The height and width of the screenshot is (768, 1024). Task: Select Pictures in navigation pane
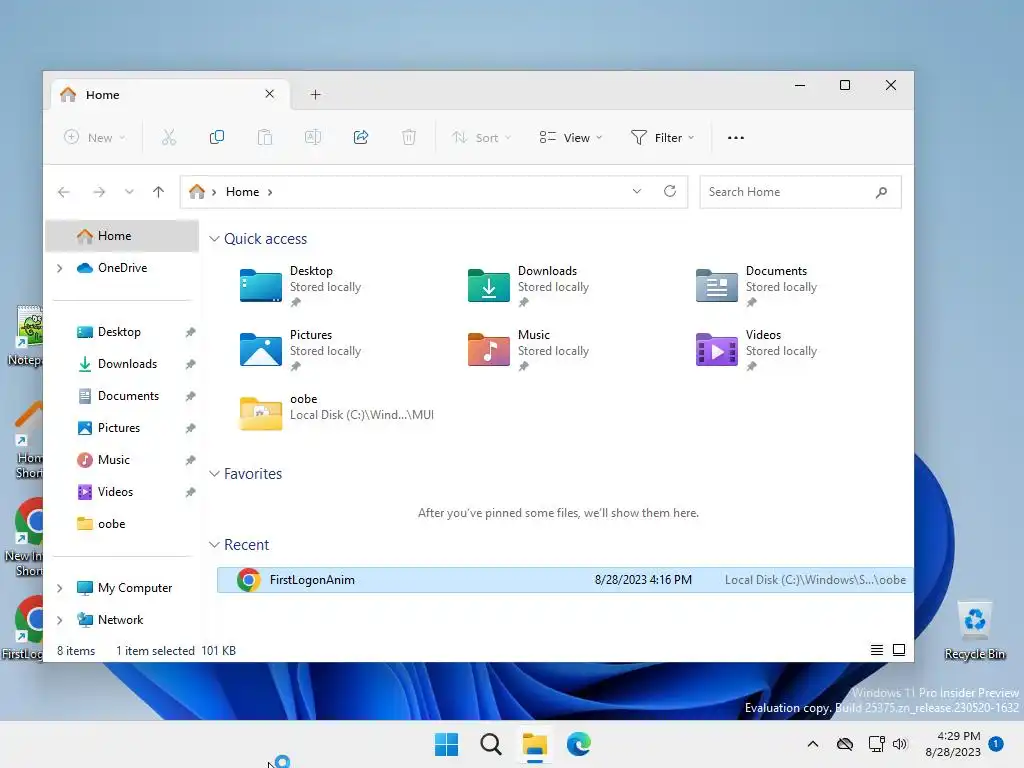(x=122, y=428)
